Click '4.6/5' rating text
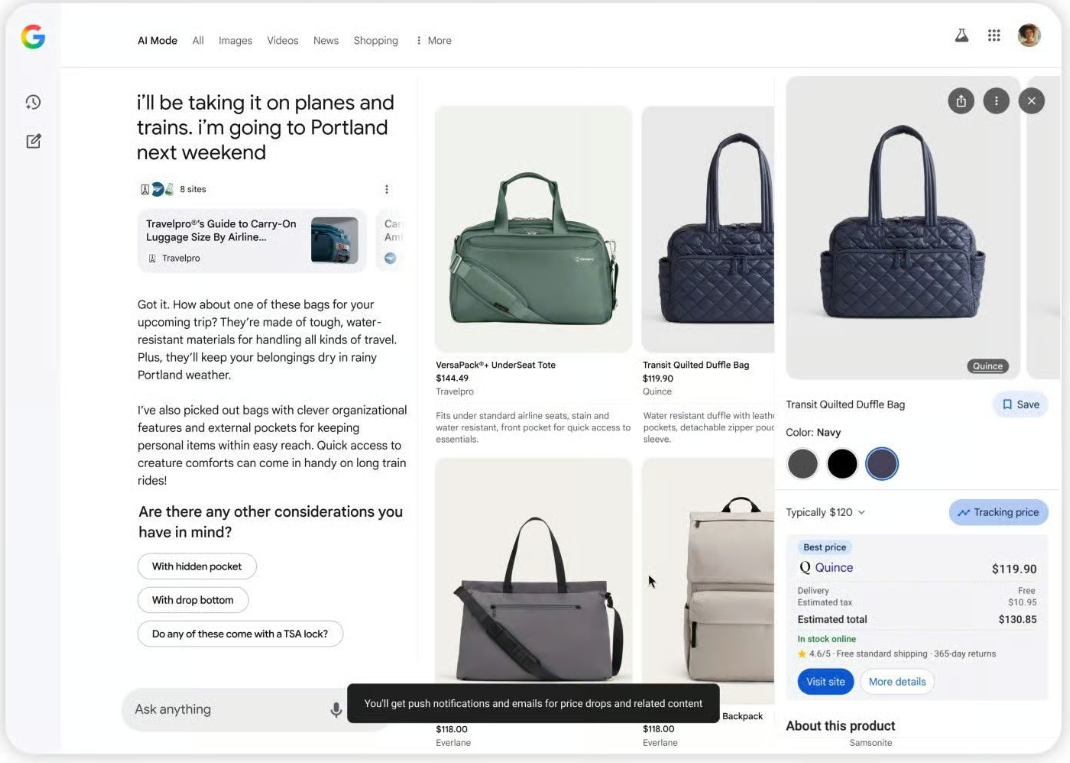The width and height of the screenshot is (1070, 763). click(820, 654)
